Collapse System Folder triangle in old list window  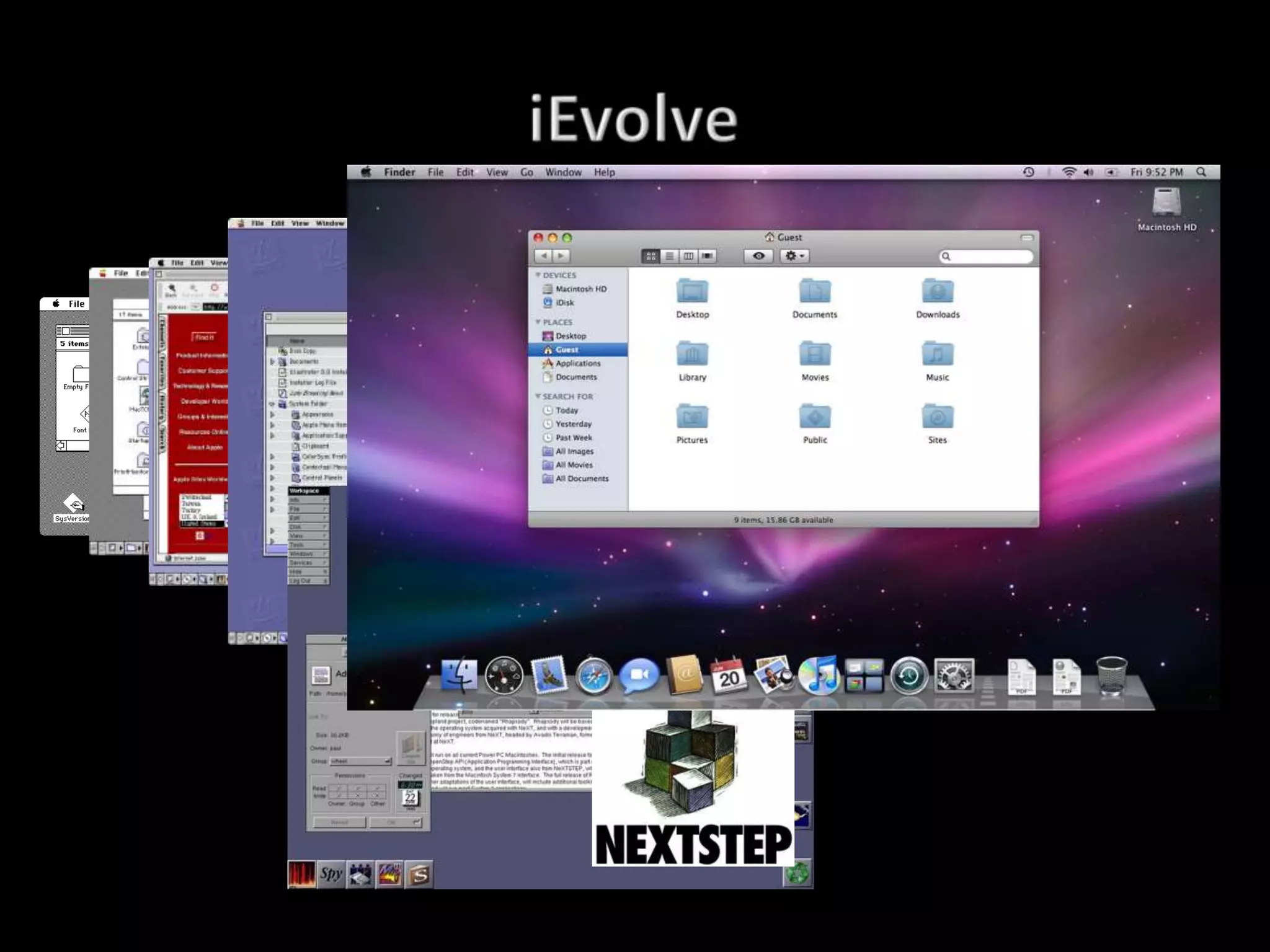coord(272,403)
